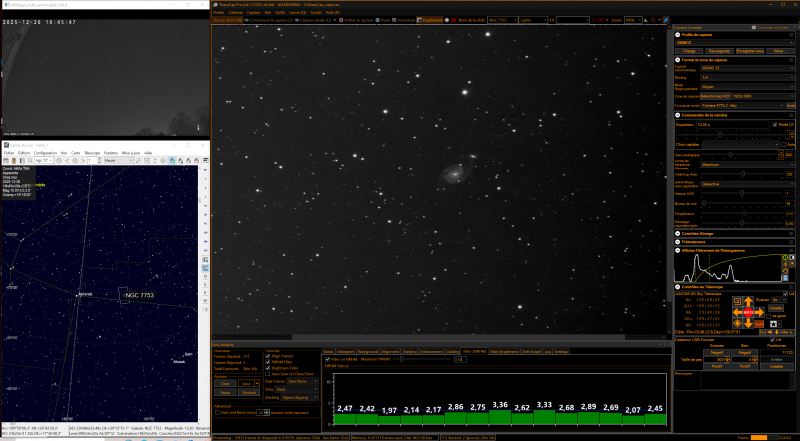
Task: Click the Exposition value field
Action: [733, 125]
